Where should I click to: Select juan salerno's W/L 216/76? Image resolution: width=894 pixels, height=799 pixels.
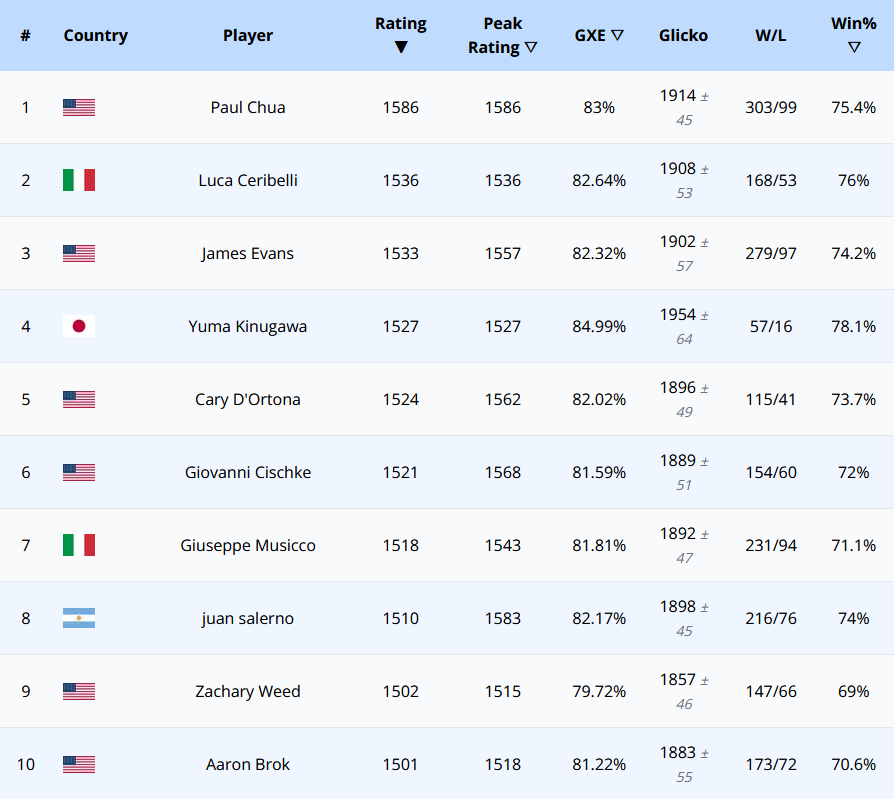pos(770,618)
